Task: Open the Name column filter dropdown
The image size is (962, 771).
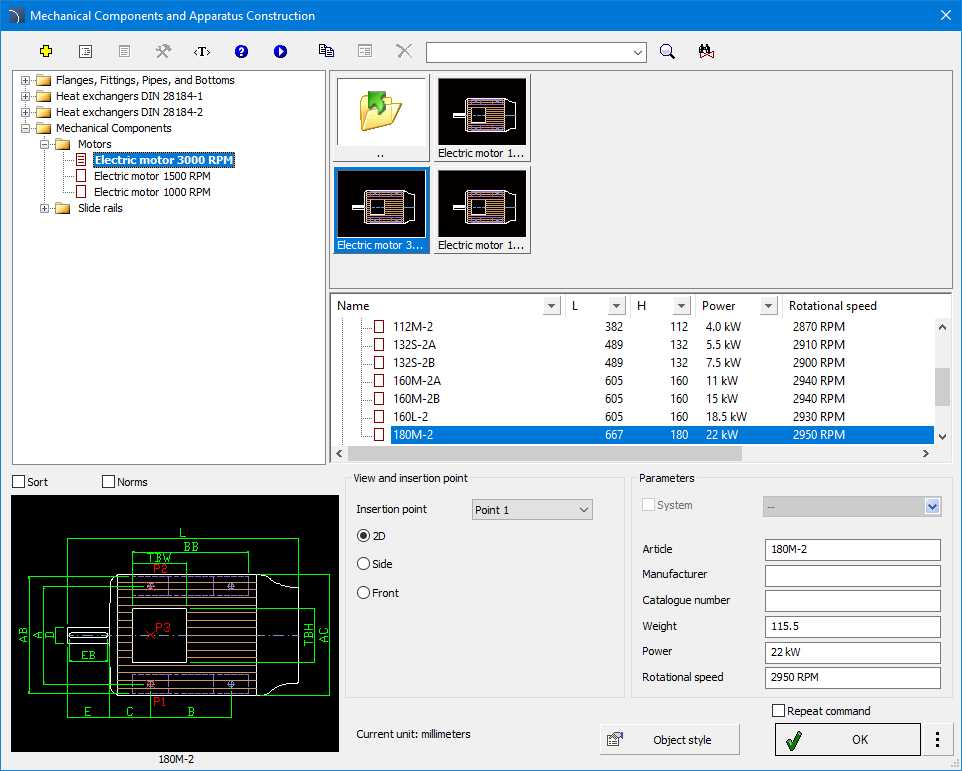Action: tap(551, 306)
